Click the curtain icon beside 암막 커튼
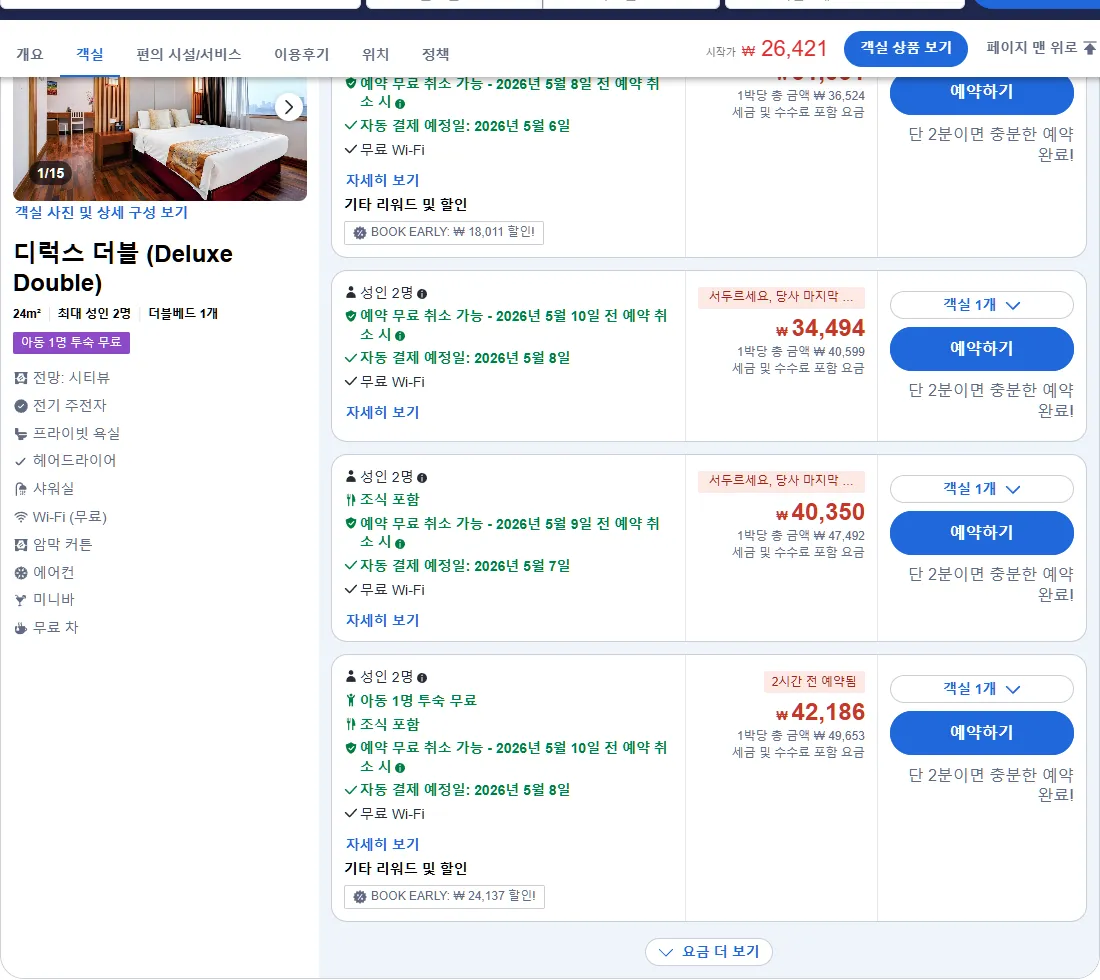 [x=21, y=545]
